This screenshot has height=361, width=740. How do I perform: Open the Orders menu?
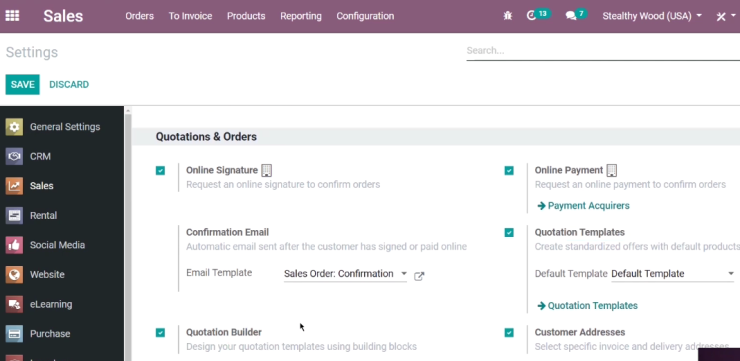pos(140,16)
